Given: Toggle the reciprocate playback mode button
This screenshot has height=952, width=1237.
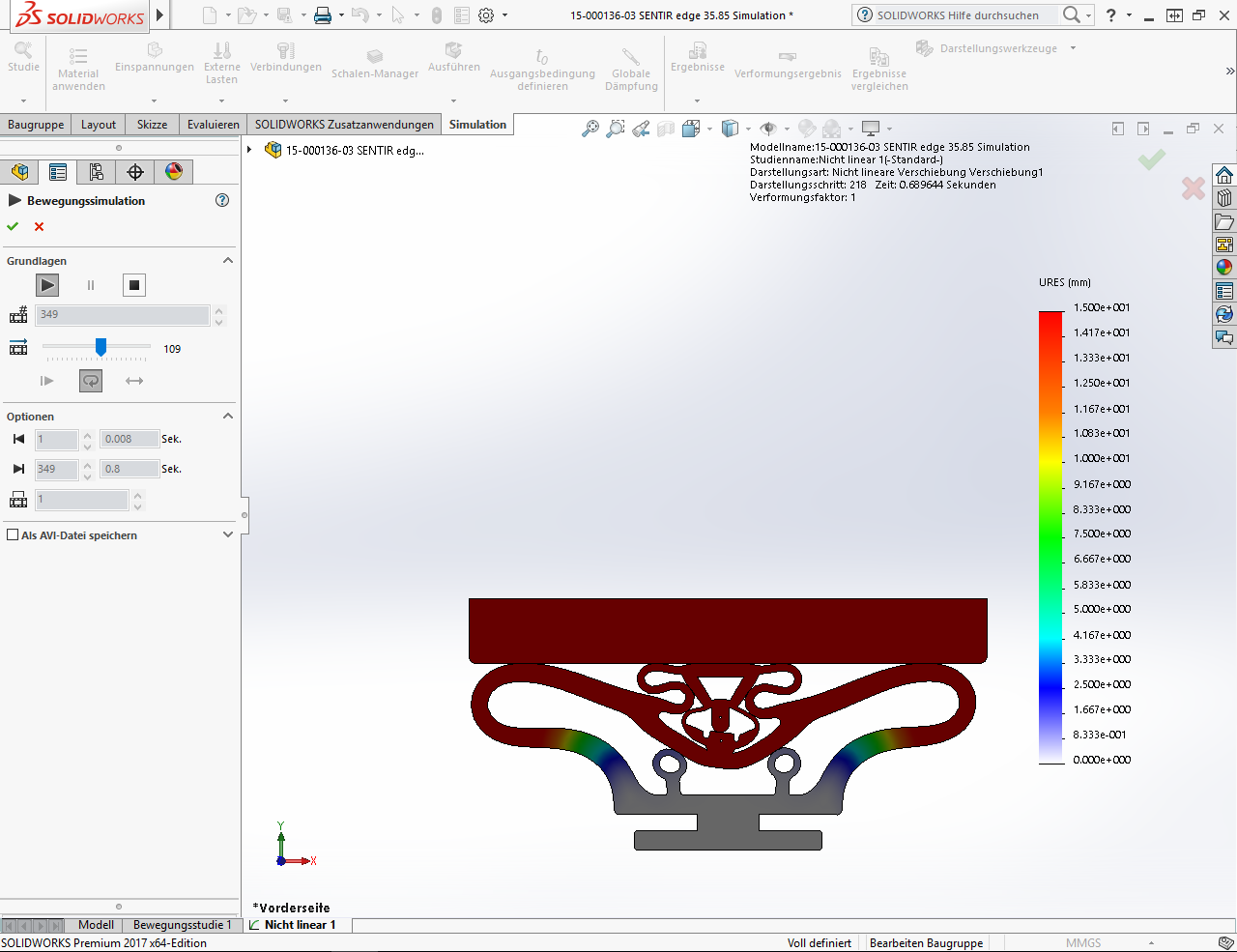Looking at the screenshot, I should click(134, 381).
